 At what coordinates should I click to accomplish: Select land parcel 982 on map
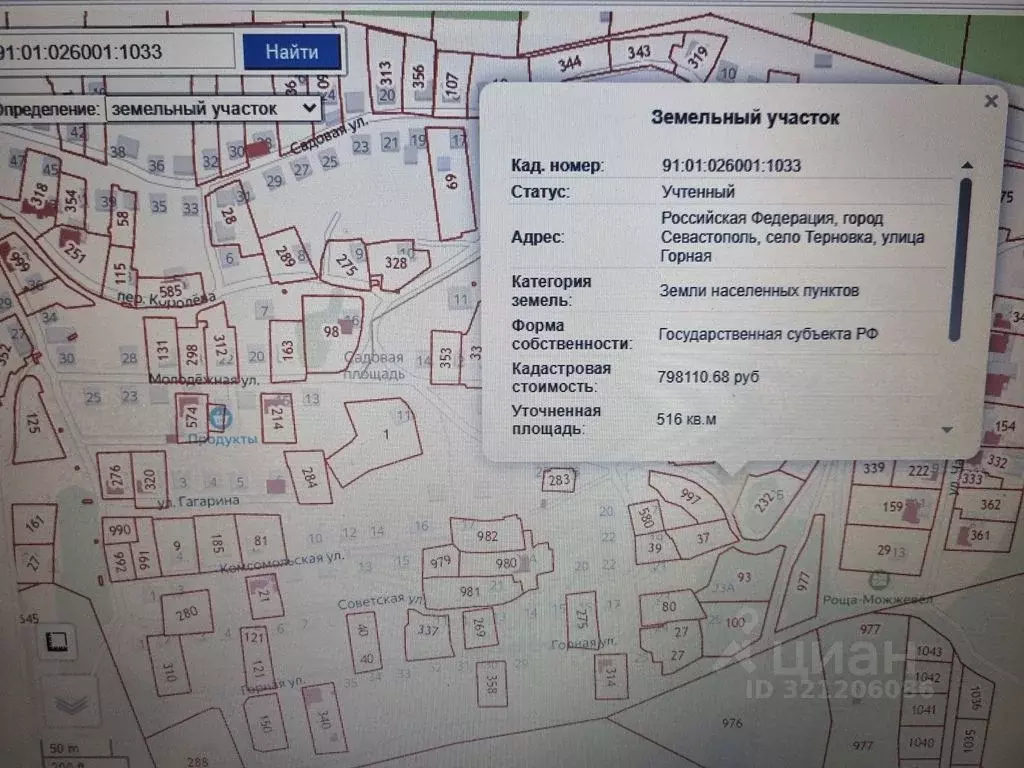[x=487, y=536]
